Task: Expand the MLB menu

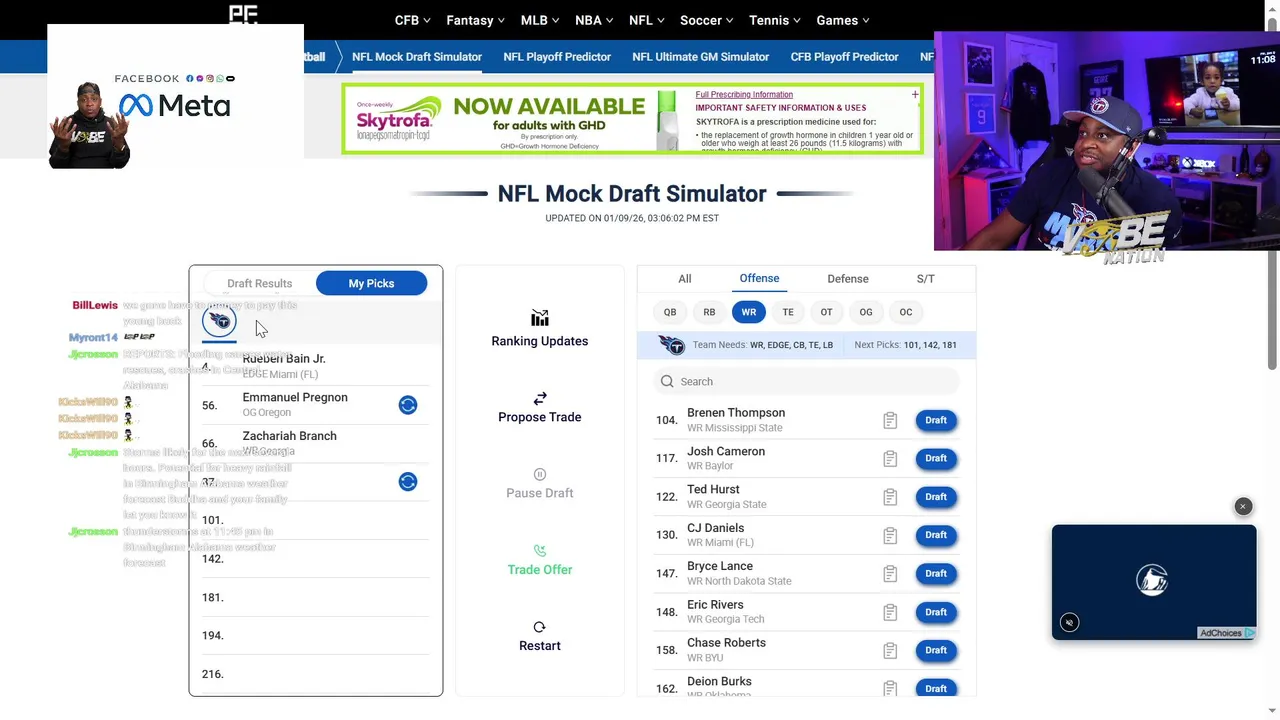Action: [x=541, y=20]
